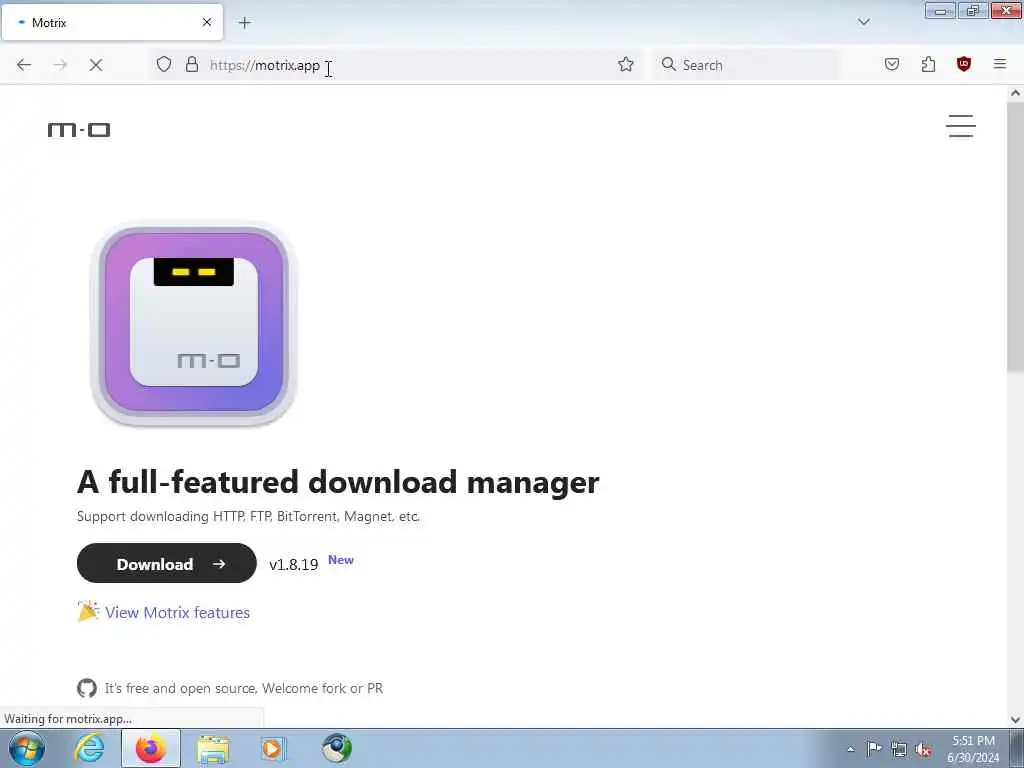Click the party popper emoji icon
The image size is (1024, 768).
(88, 612)
